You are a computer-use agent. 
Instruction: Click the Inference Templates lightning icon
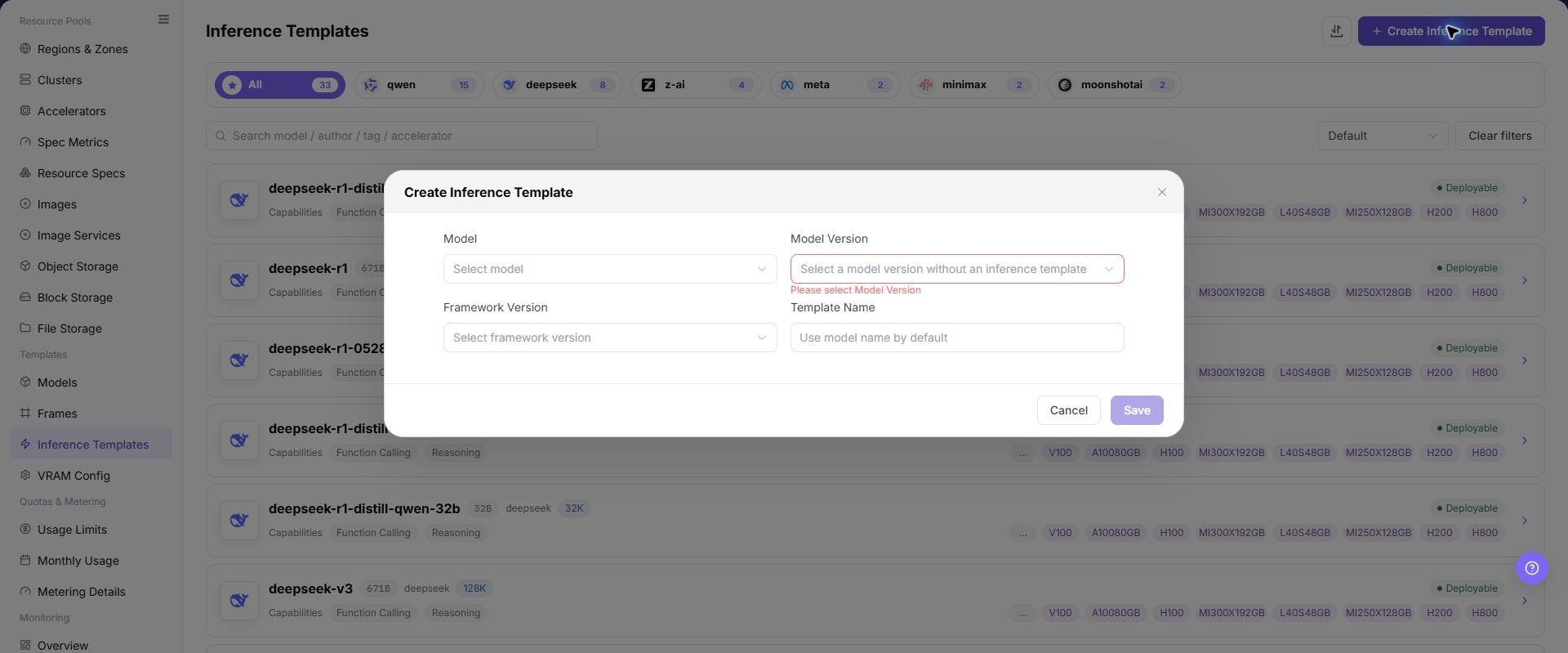25,444
